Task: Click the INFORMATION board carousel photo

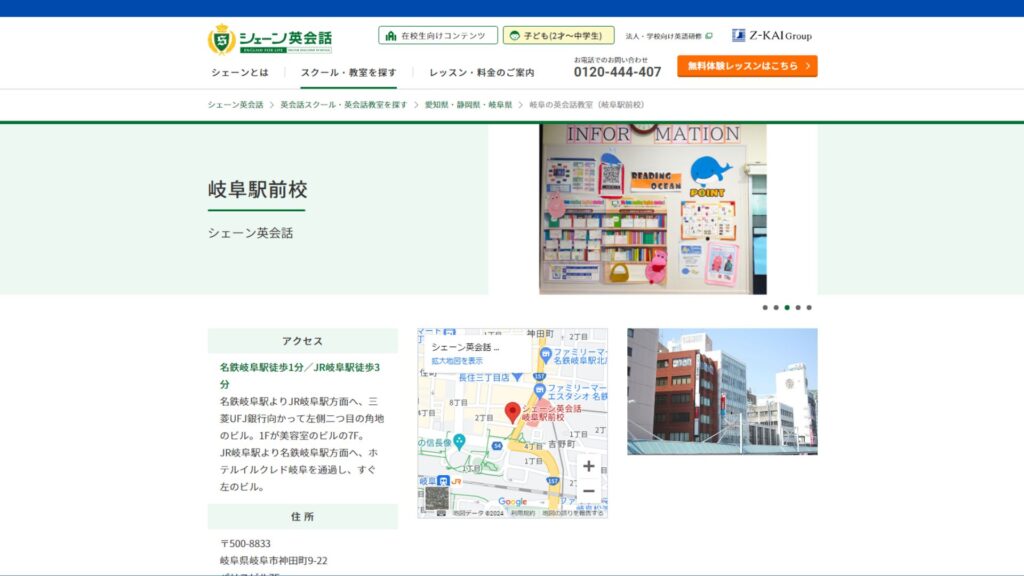Action: point(653,209)
